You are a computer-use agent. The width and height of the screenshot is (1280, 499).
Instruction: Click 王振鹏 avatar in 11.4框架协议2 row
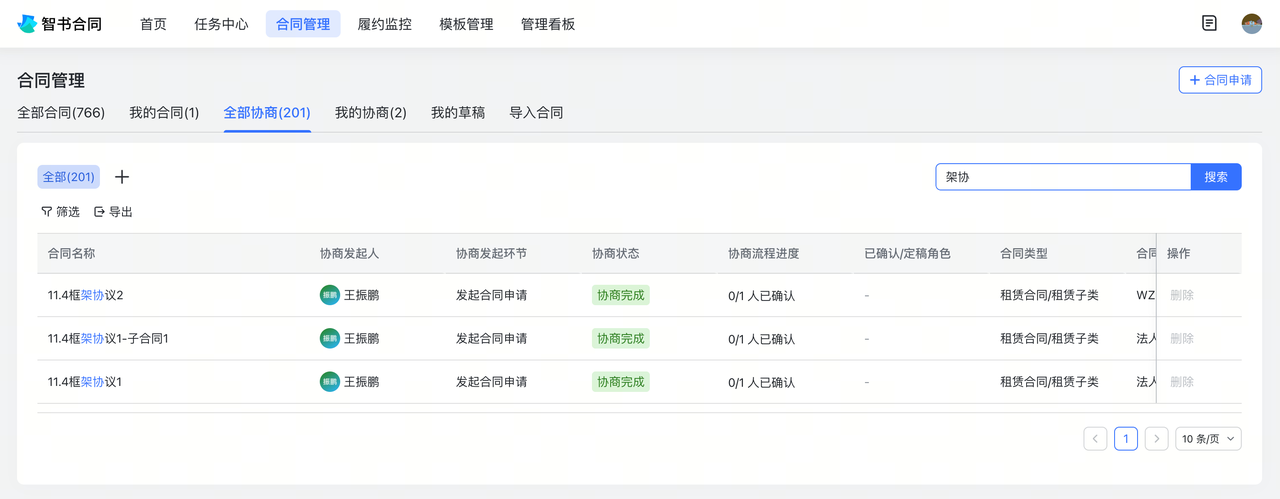[330, 295]
